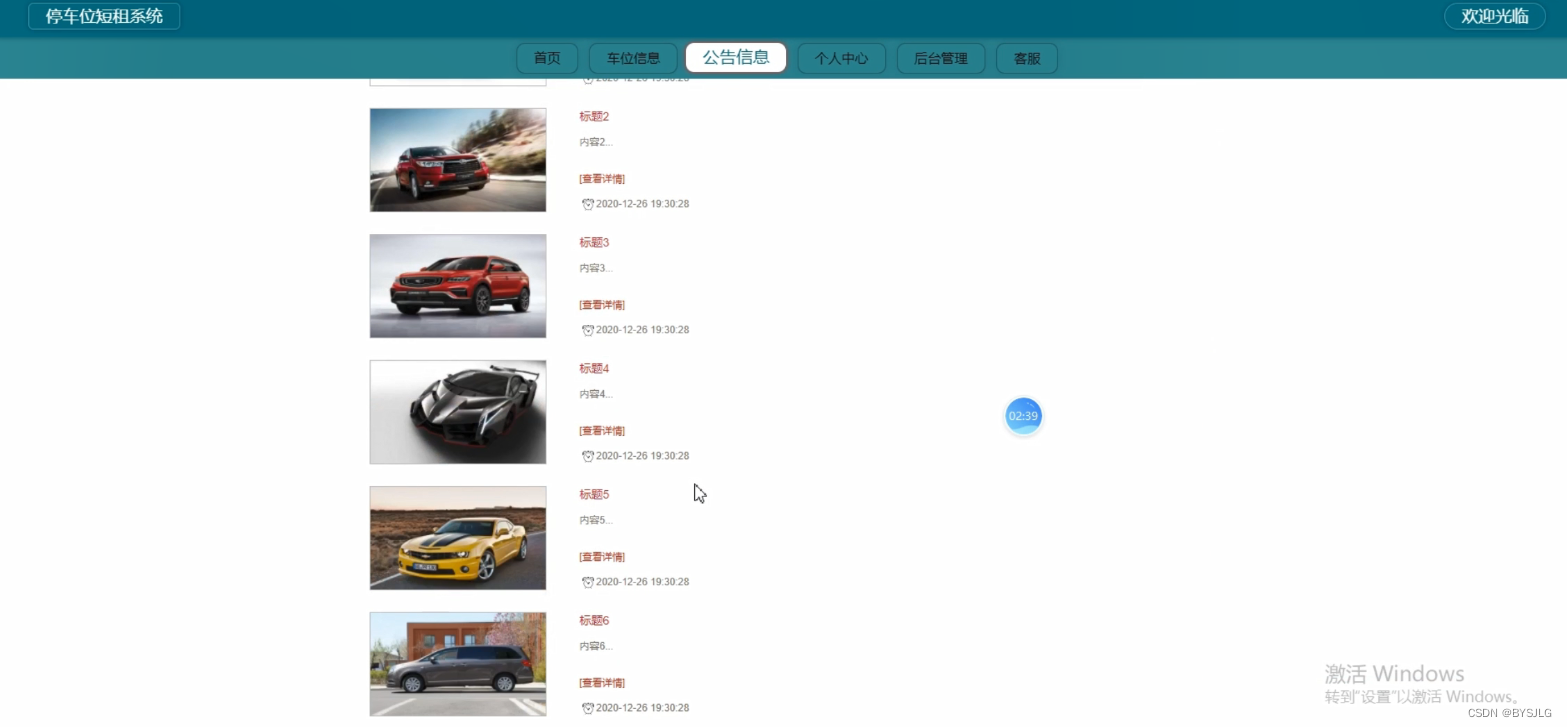Click 查看详情 for 标题4

[x=602, y=431]
